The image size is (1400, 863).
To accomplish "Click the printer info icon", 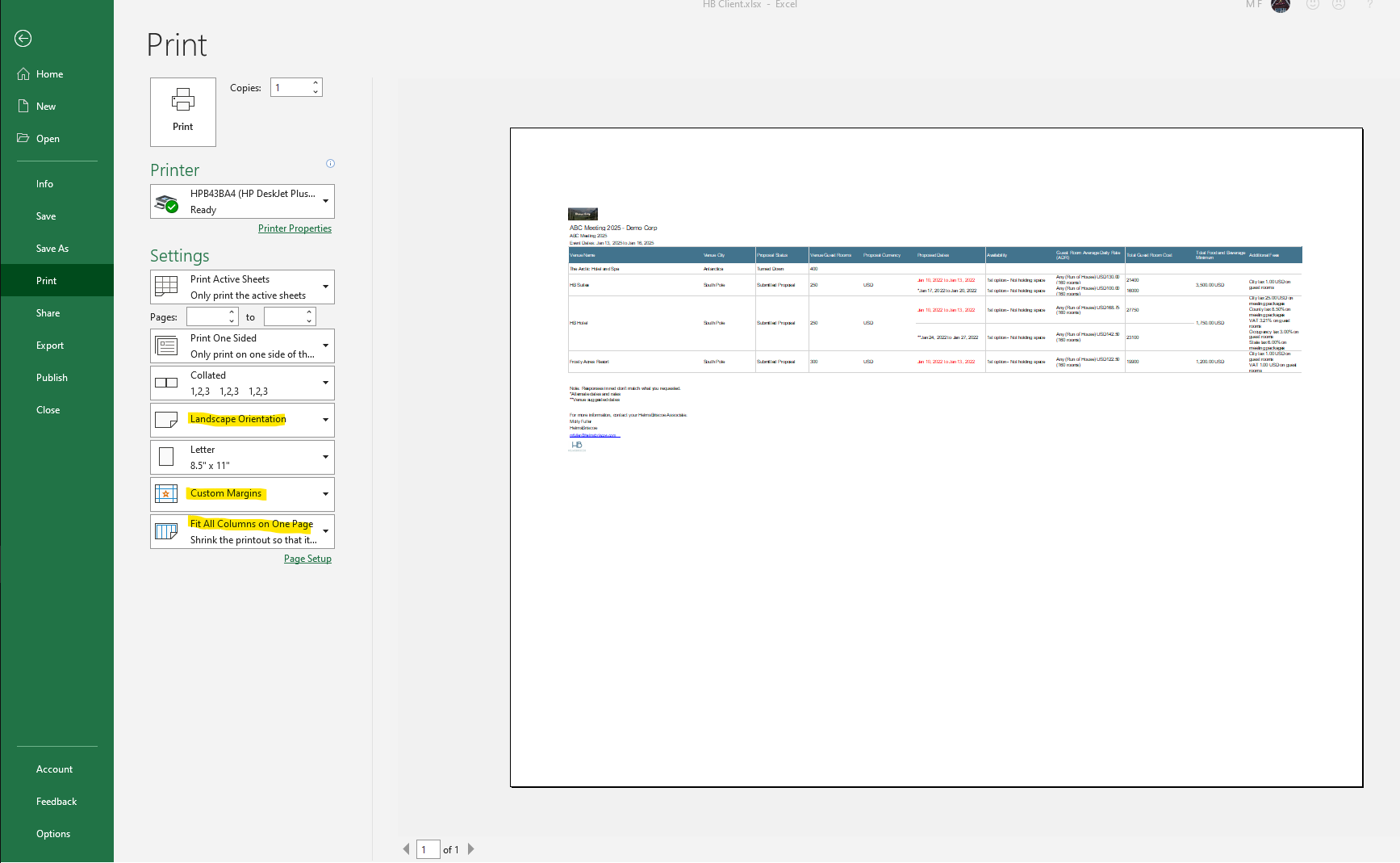I will point(330,164).
